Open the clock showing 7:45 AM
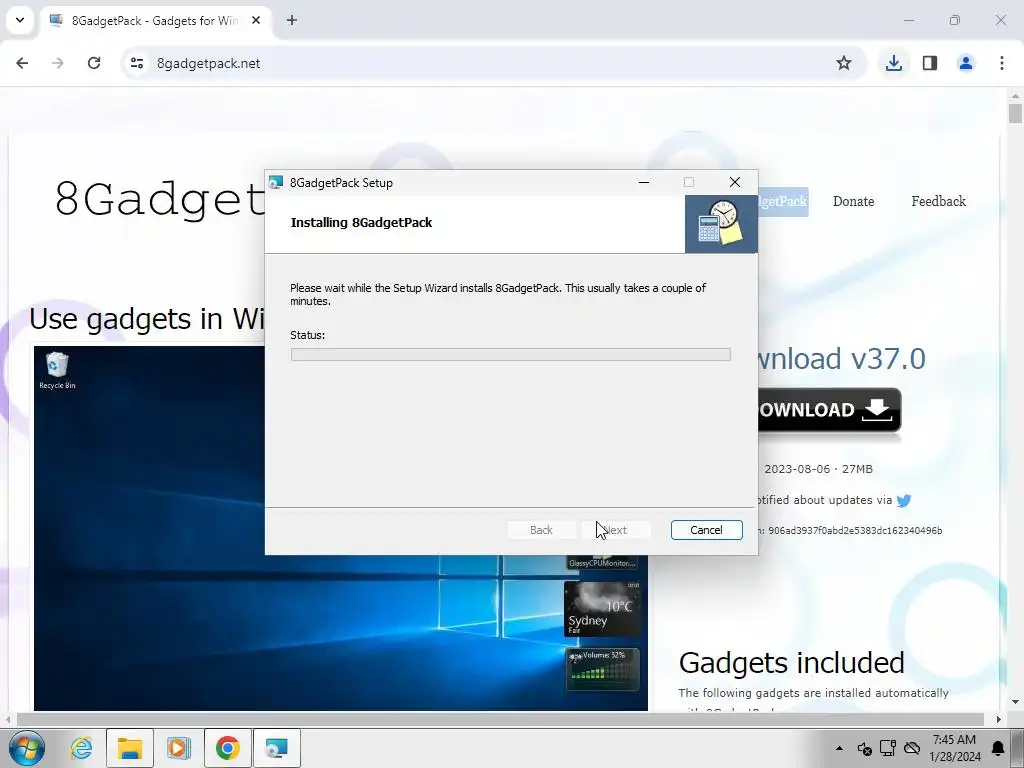This screenshot has width=1024, height=768. [955, 748]
